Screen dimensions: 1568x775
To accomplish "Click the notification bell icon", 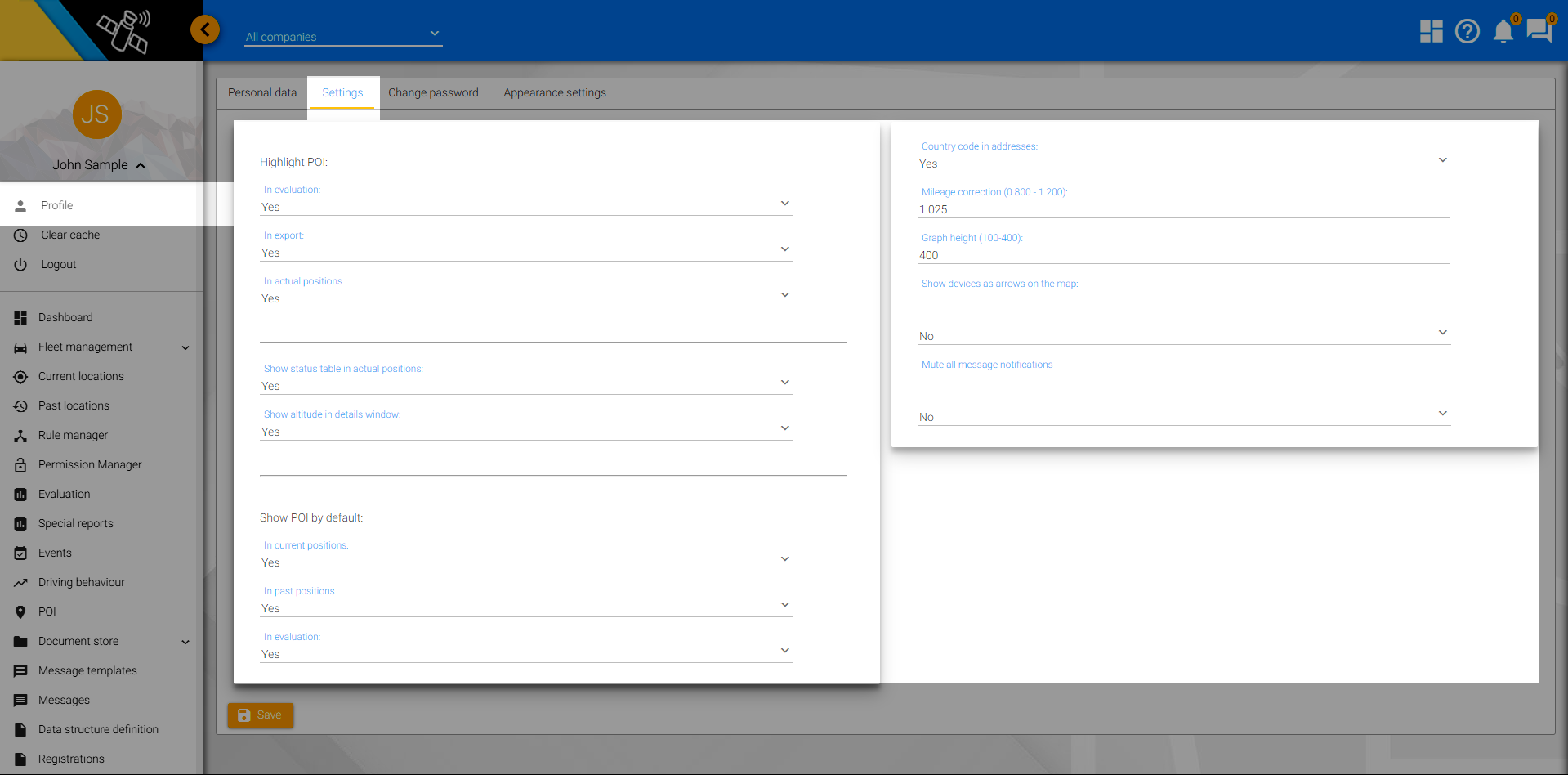I will 1503,32.
